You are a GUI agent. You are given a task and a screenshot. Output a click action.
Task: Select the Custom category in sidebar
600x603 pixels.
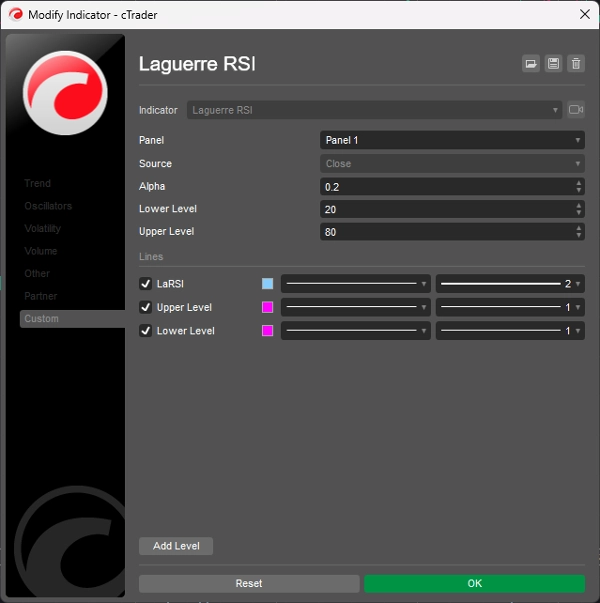tap(42, 319)
